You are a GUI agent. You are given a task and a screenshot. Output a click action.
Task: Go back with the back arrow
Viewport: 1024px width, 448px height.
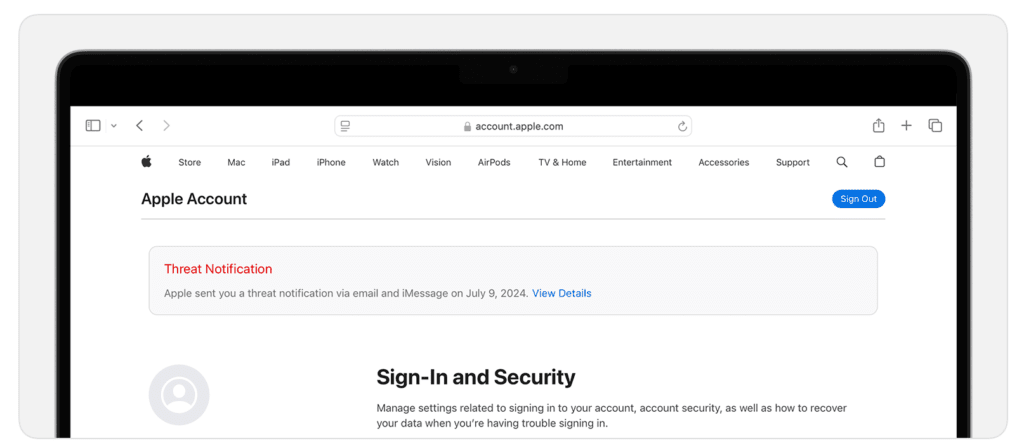click(x=139, y=125)
